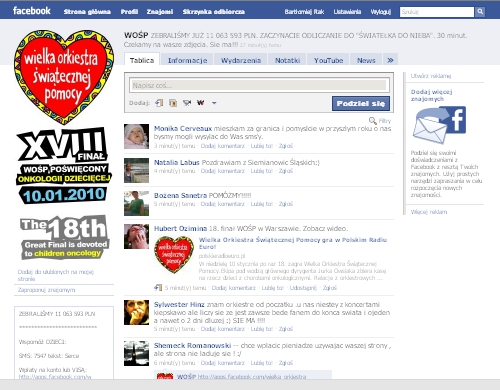The height and width of the screenshot is (390, 500).
Task: Click Dodaj komentarz under Monika Cerveaux's post
Action: coord(223,146)
